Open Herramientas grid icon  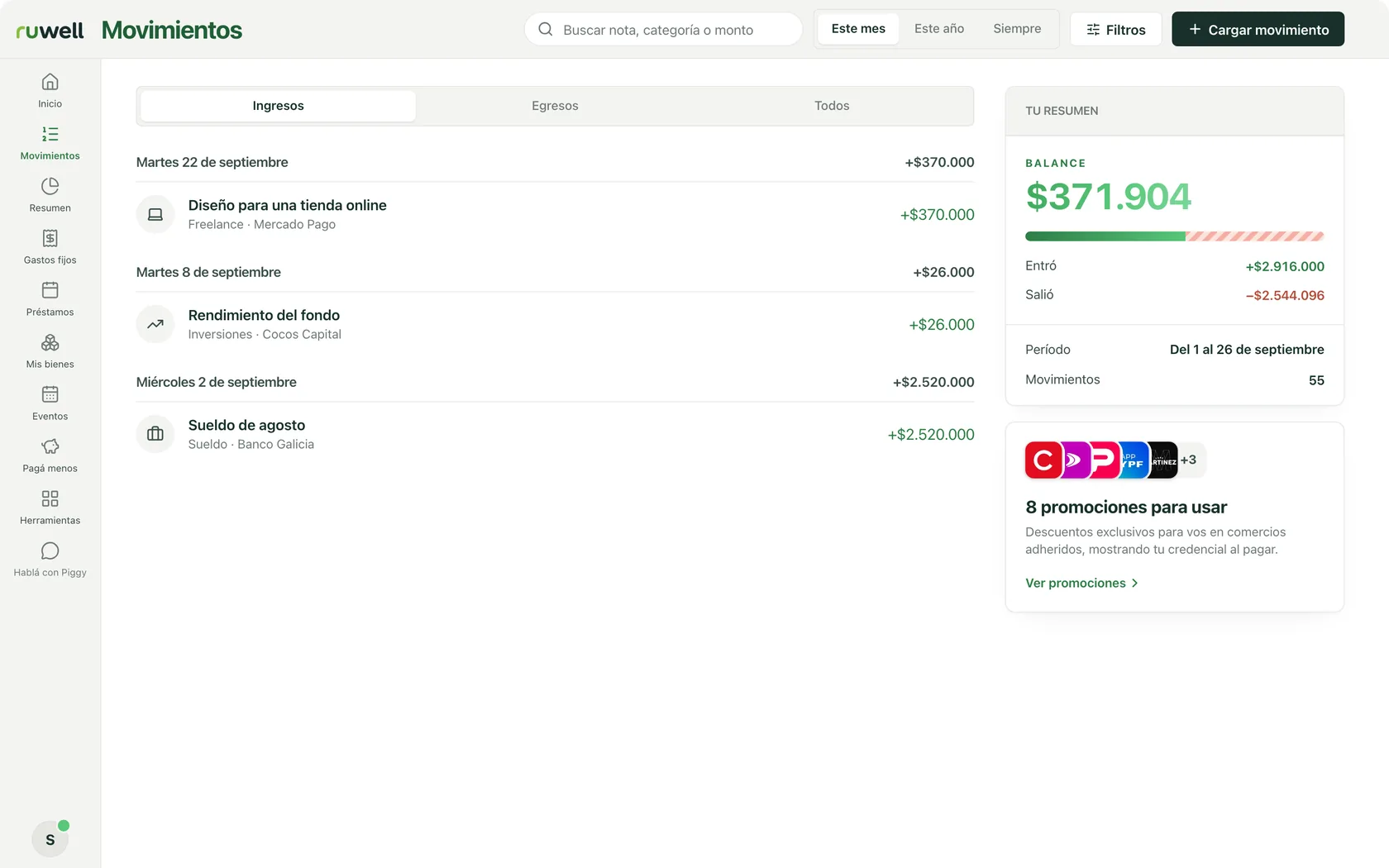point(50,498)
